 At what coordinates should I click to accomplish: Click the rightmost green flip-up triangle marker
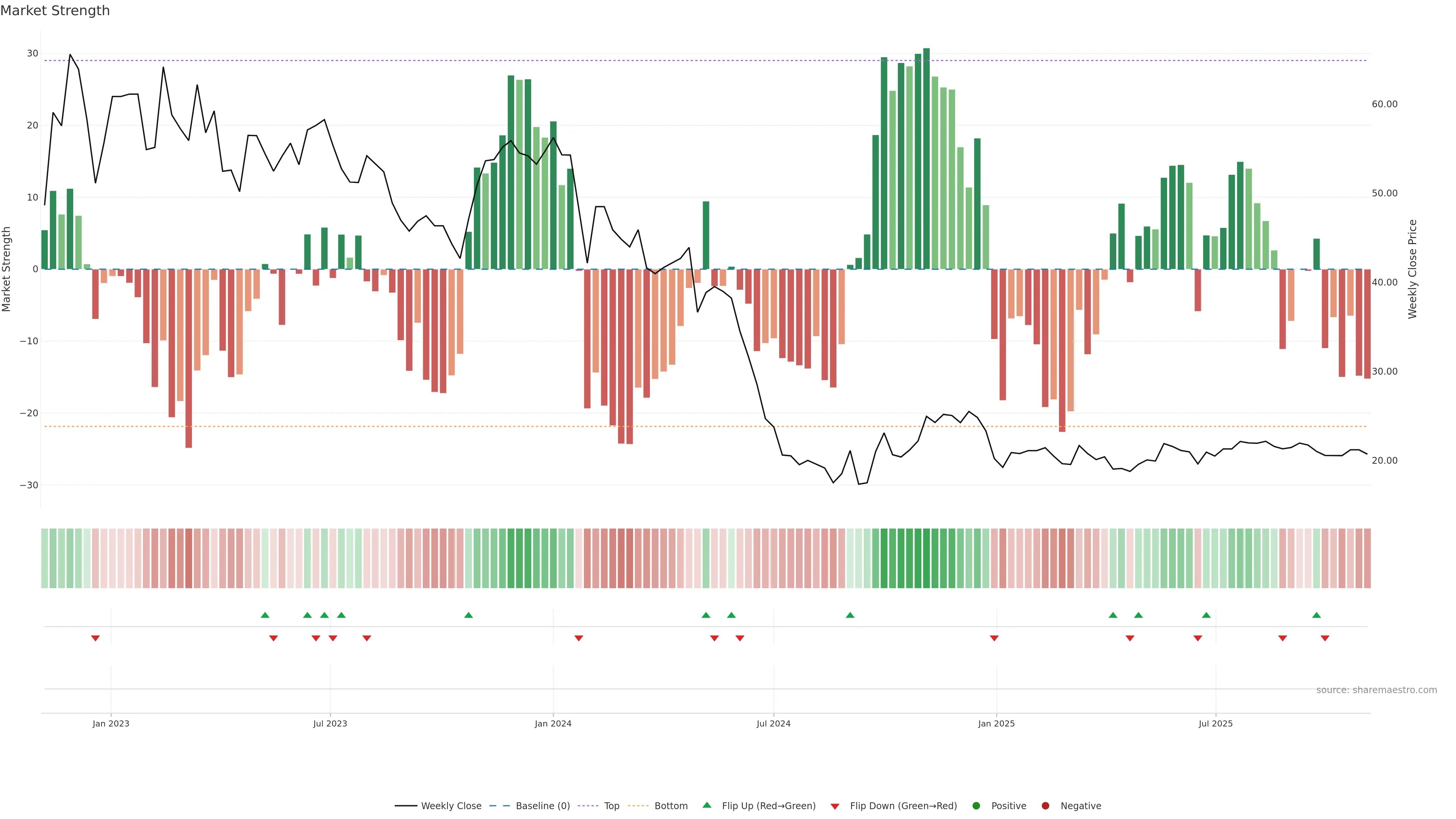[x=1316, y=615]
